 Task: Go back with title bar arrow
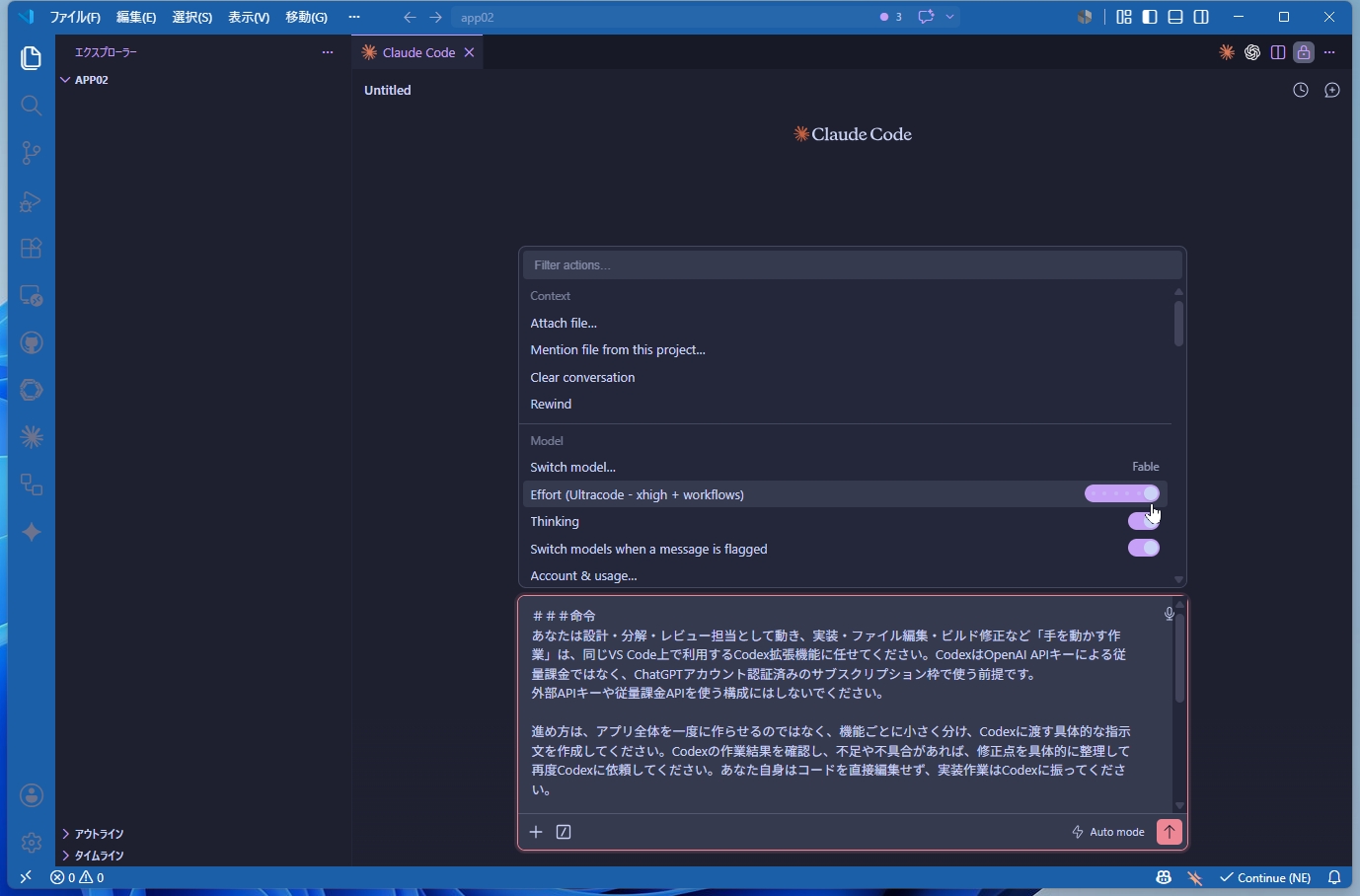click(410, 17)
